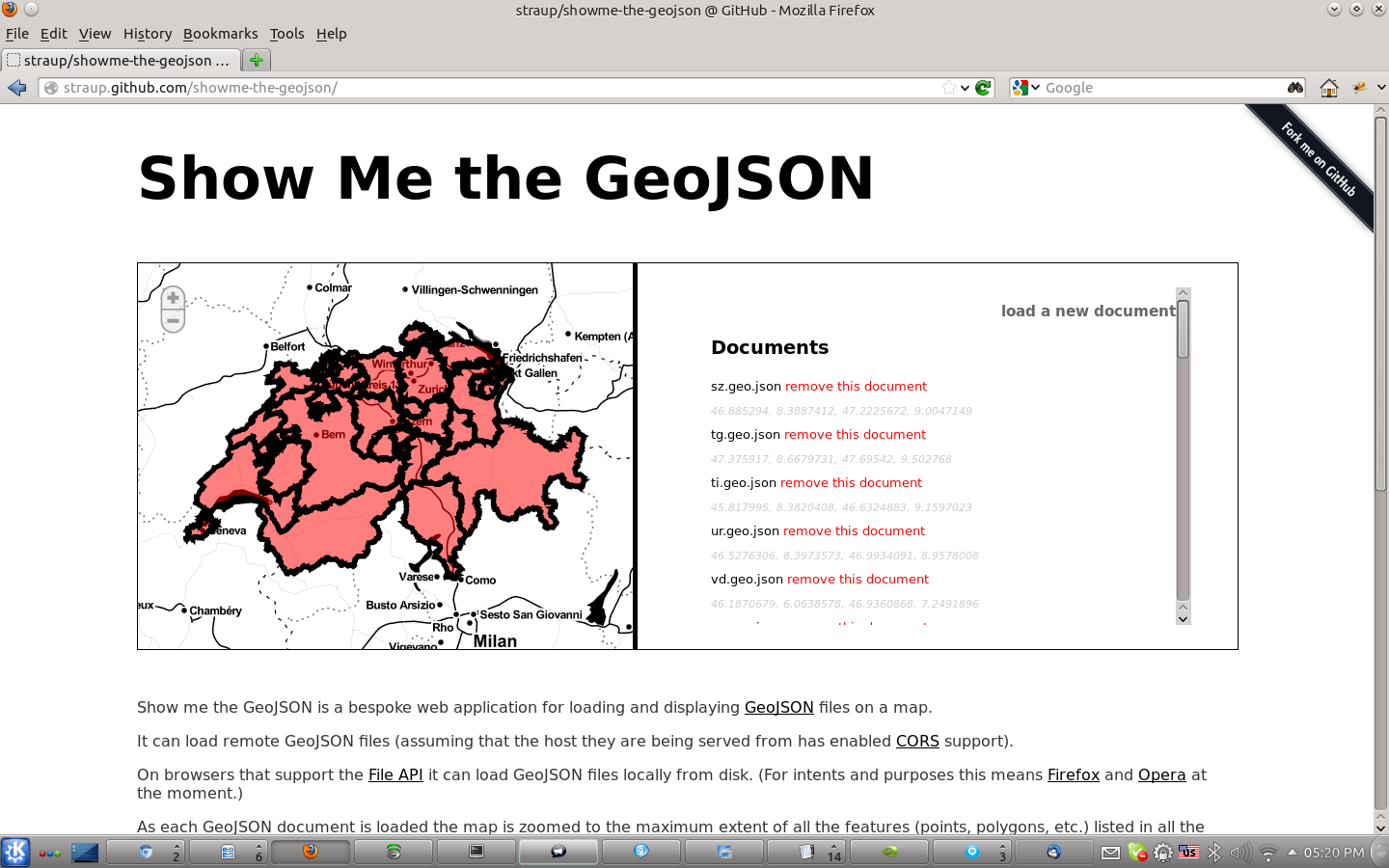Open the CORS link
This screenshot has height=868, width=1389.
917,741
